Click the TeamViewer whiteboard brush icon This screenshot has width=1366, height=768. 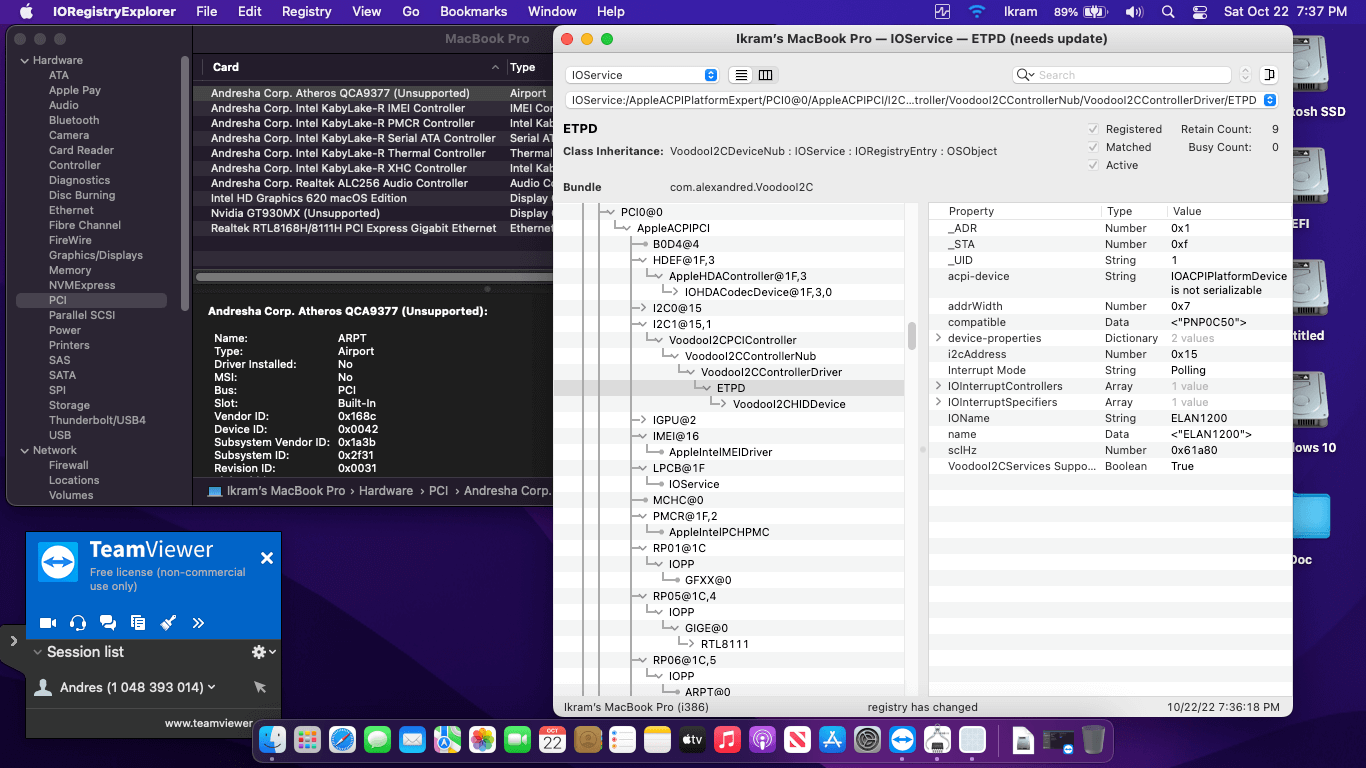pos(168,623)
